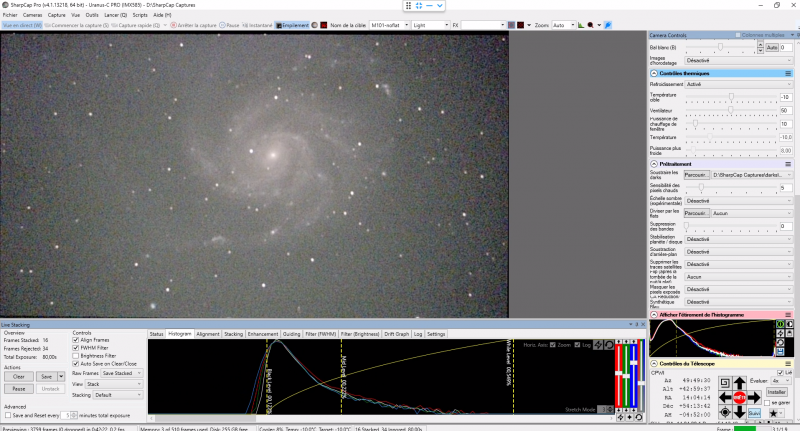Collapse Contrôles du Télescope section

point(654,364)
